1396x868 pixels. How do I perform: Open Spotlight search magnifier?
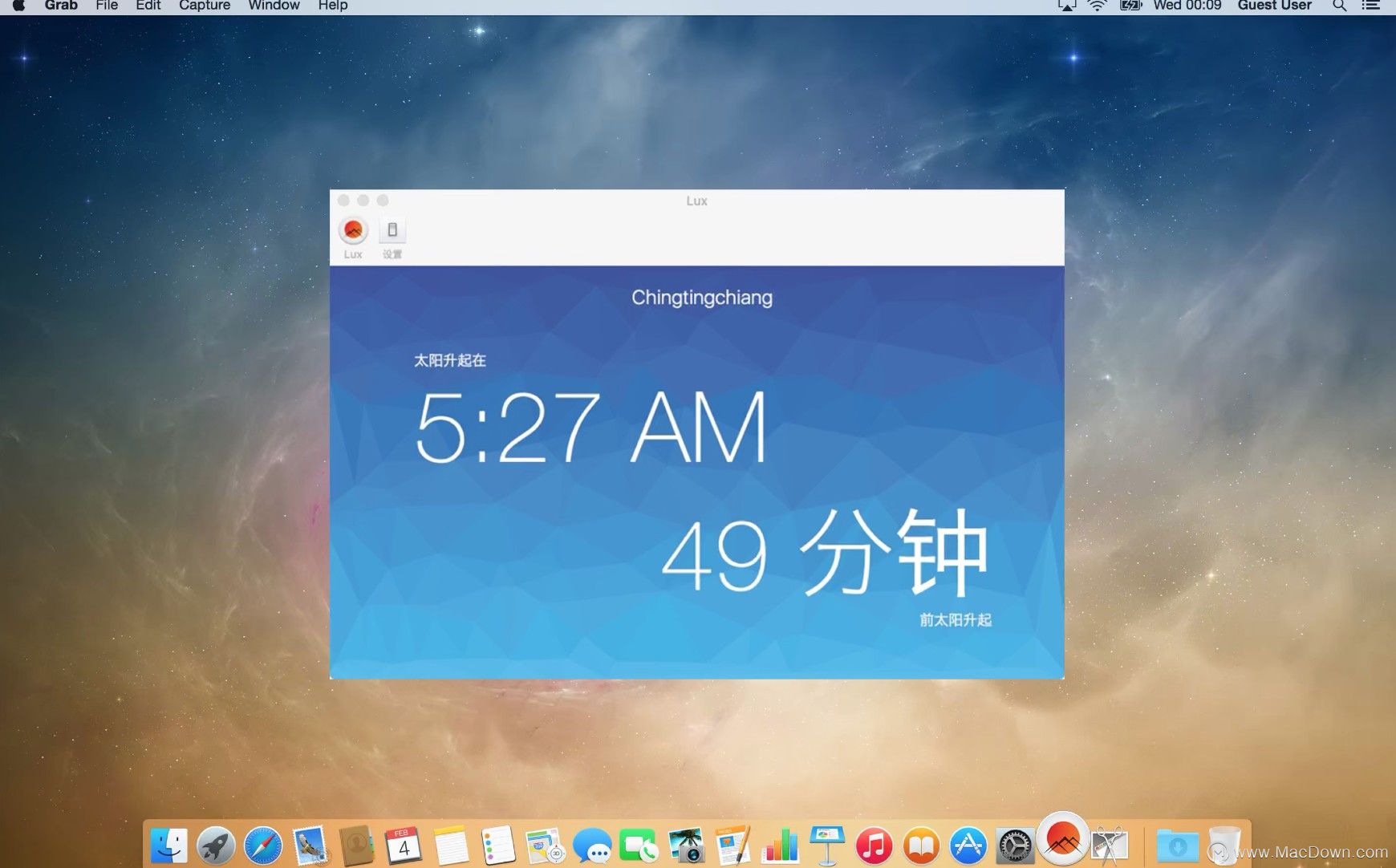coord(1339,6)
